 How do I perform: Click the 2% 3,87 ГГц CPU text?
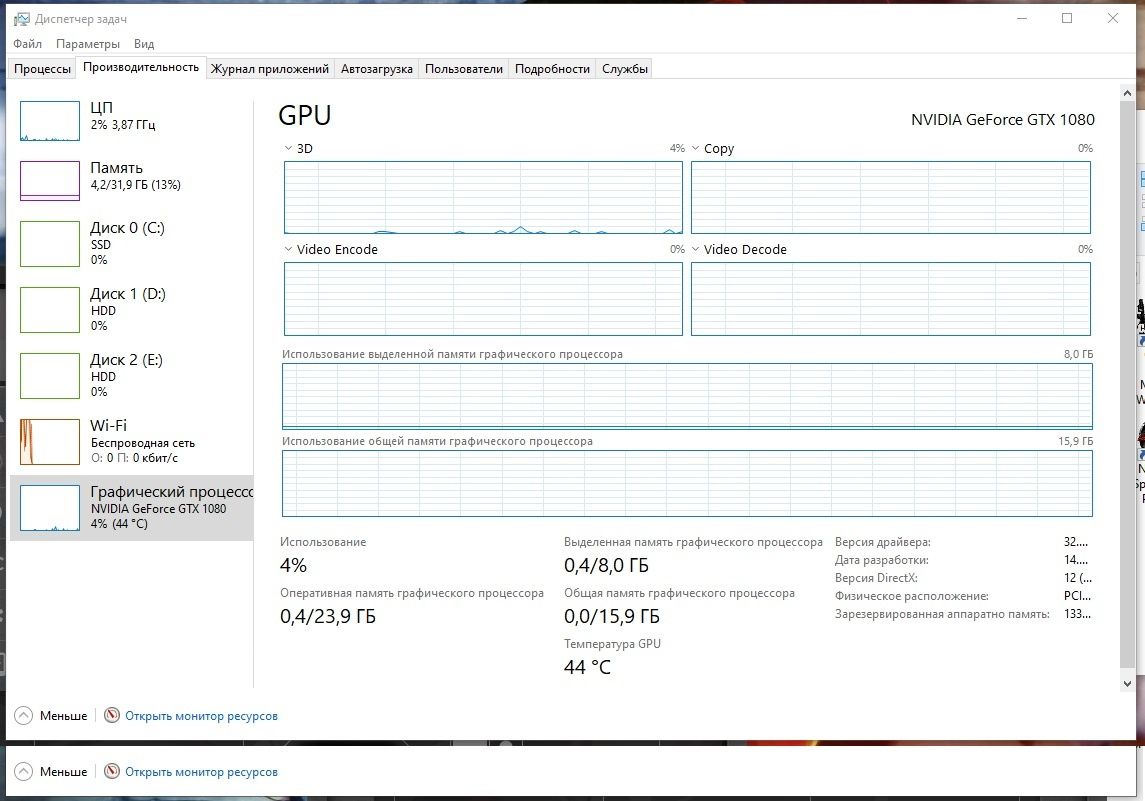(x=123, y=125)
